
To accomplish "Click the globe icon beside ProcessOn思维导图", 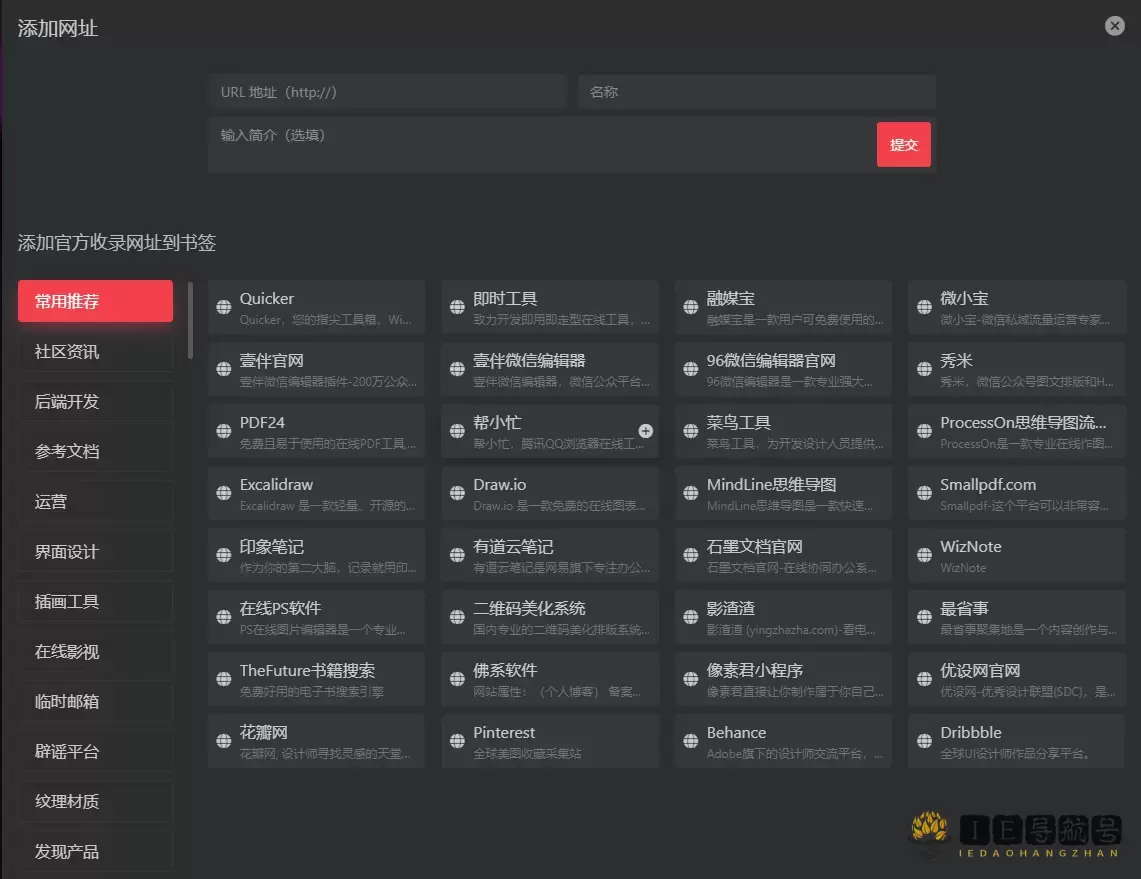I will 924,431.
